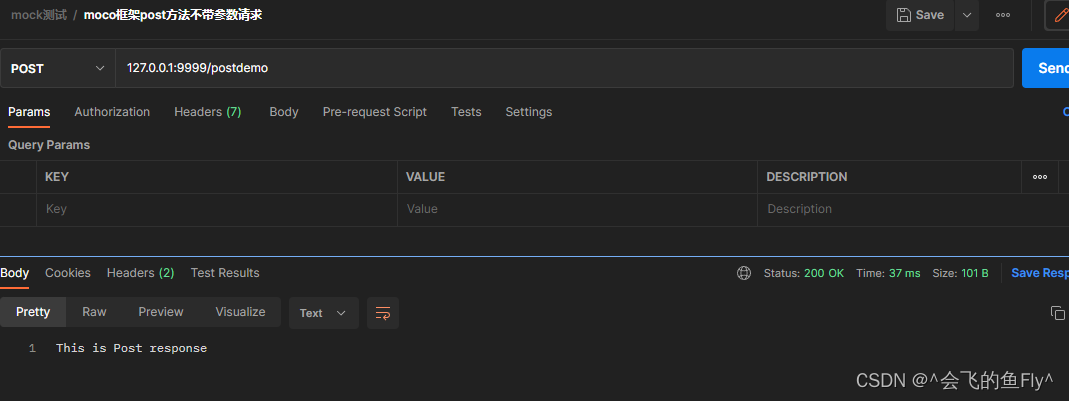This screenshot has height=401, width=1069.
Task: Click the Save Response link
Action: click(1040, 273)
